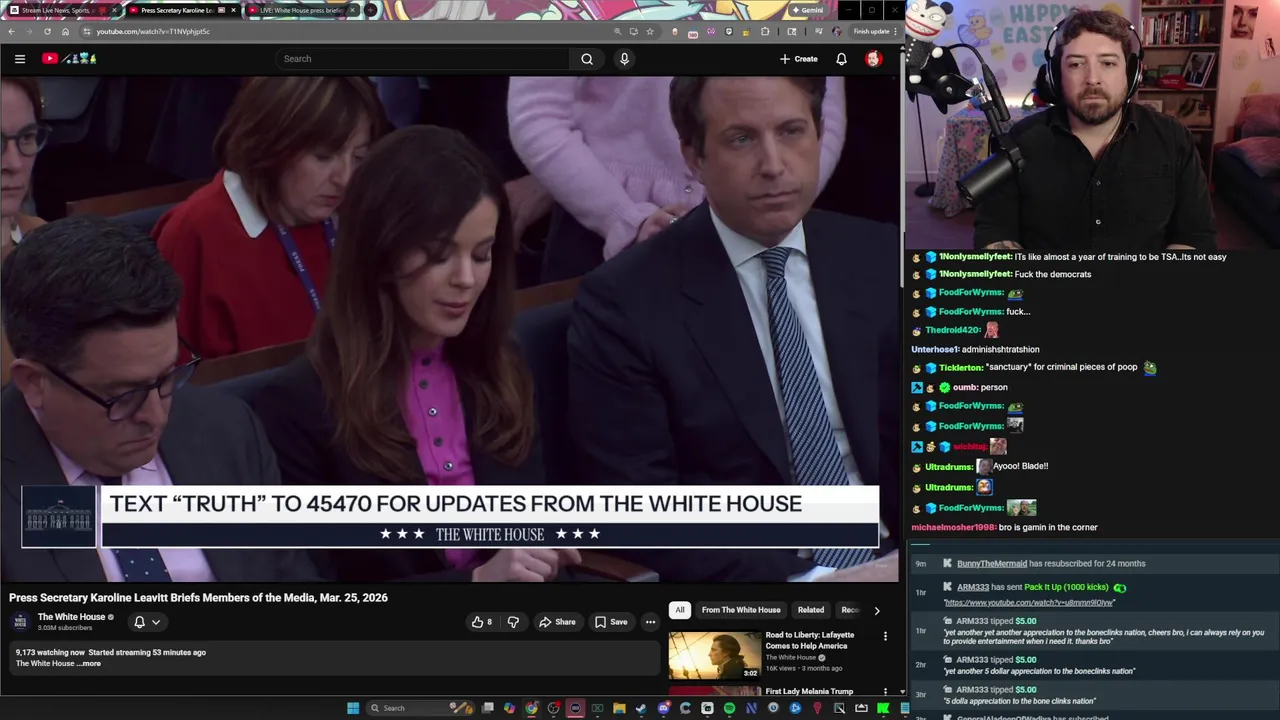This screenshot has width=1280, height=720.
Task: Open Road to Liberty: Lafayette video thumbnail
Action: 715,655
